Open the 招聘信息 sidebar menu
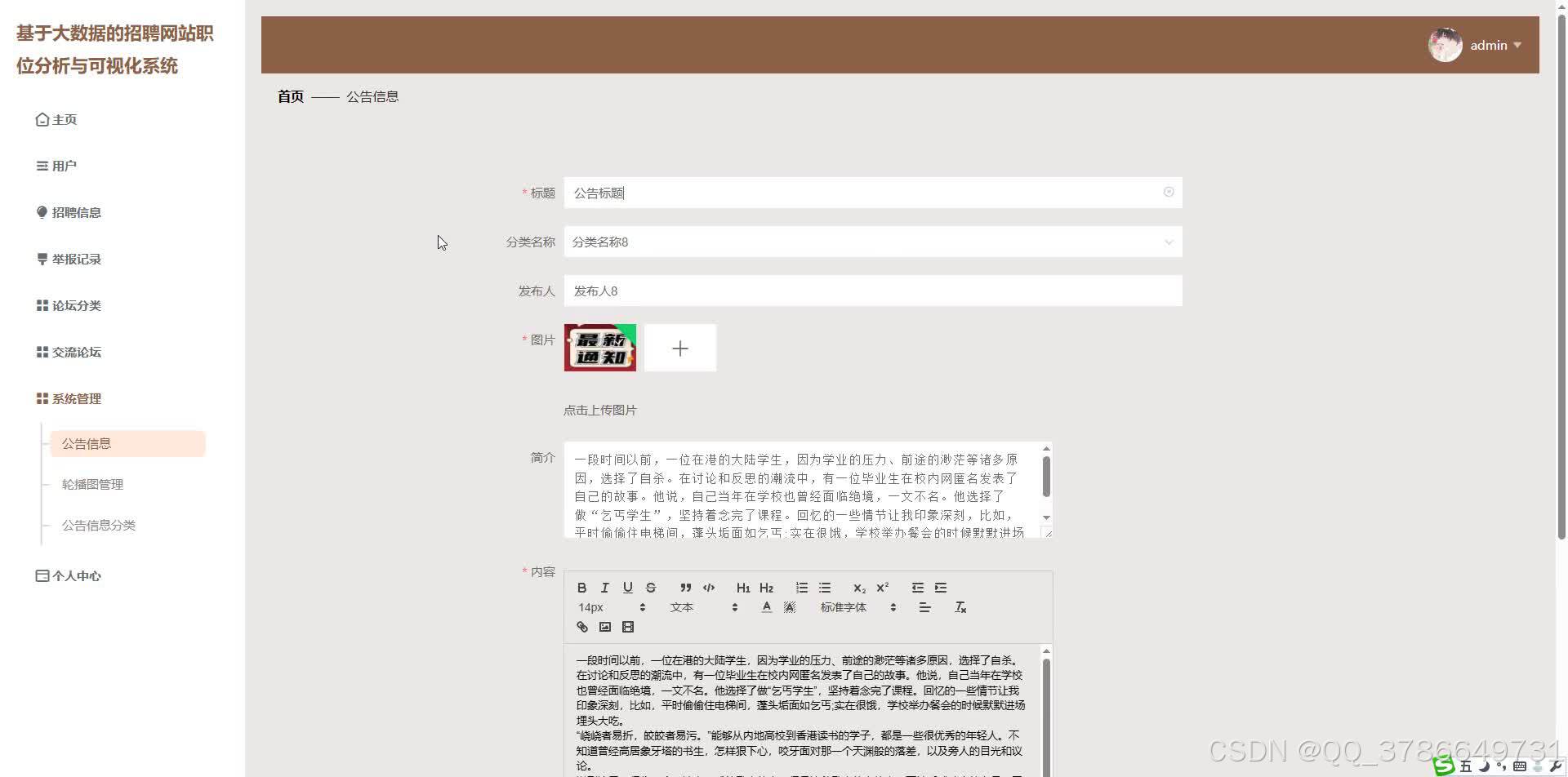 [69, 213]
